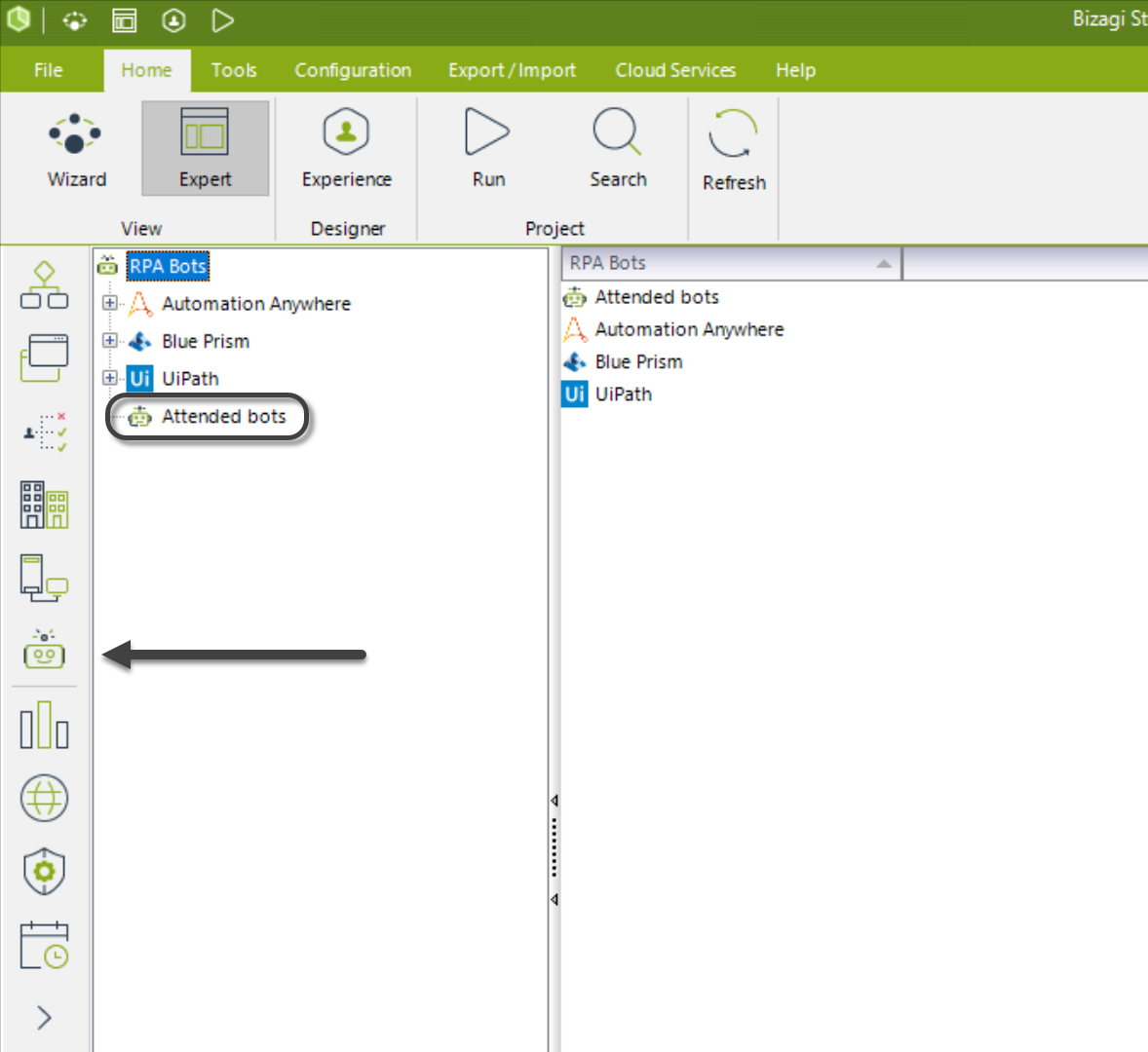The height and width of the screenshot is (1052, 1148).
Task: Click the Refresh ribbon button
Action: tap(734, 151)
